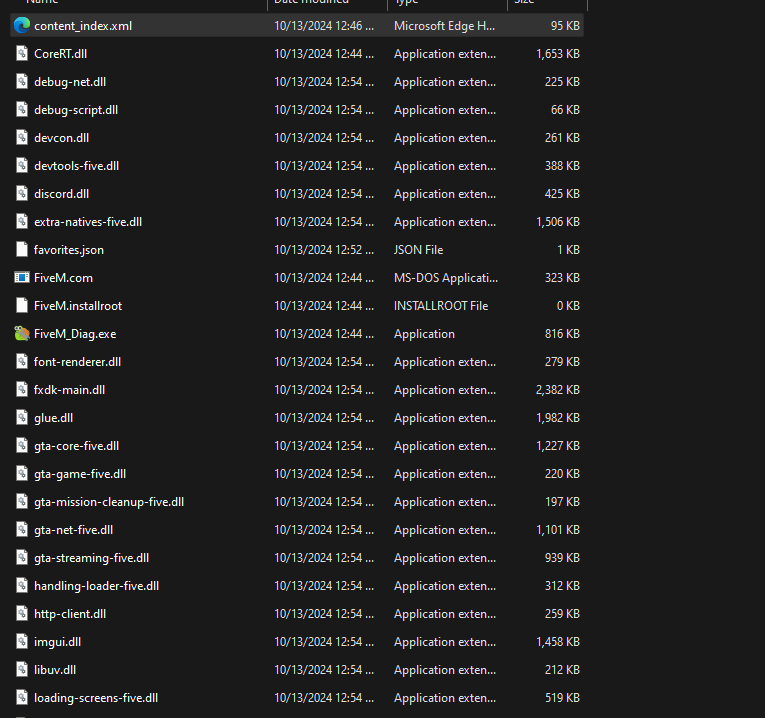Select the favorites.json file name
Screen dimensions: 765x718
(x=69, y=250)
